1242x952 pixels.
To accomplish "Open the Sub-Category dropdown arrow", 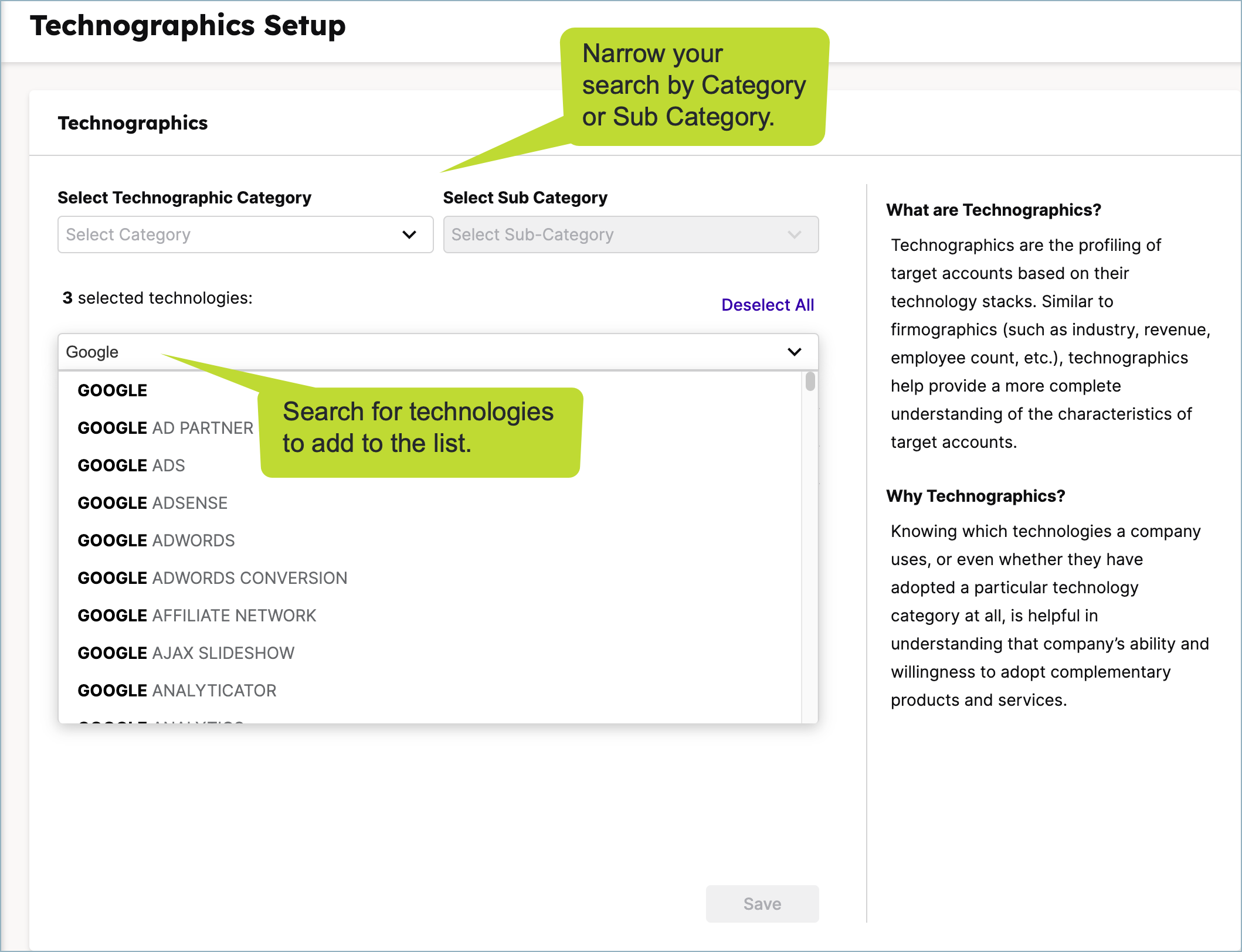I will click(795, 234).
